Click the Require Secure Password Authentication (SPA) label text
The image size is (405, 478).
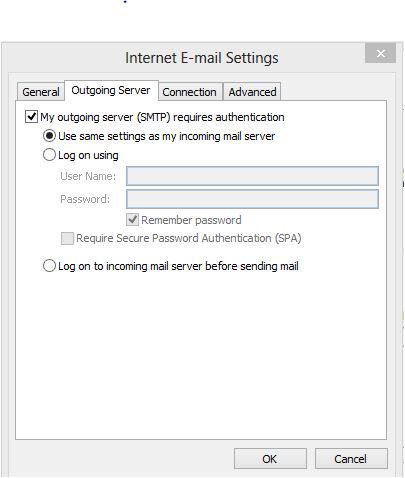[189, 238]
